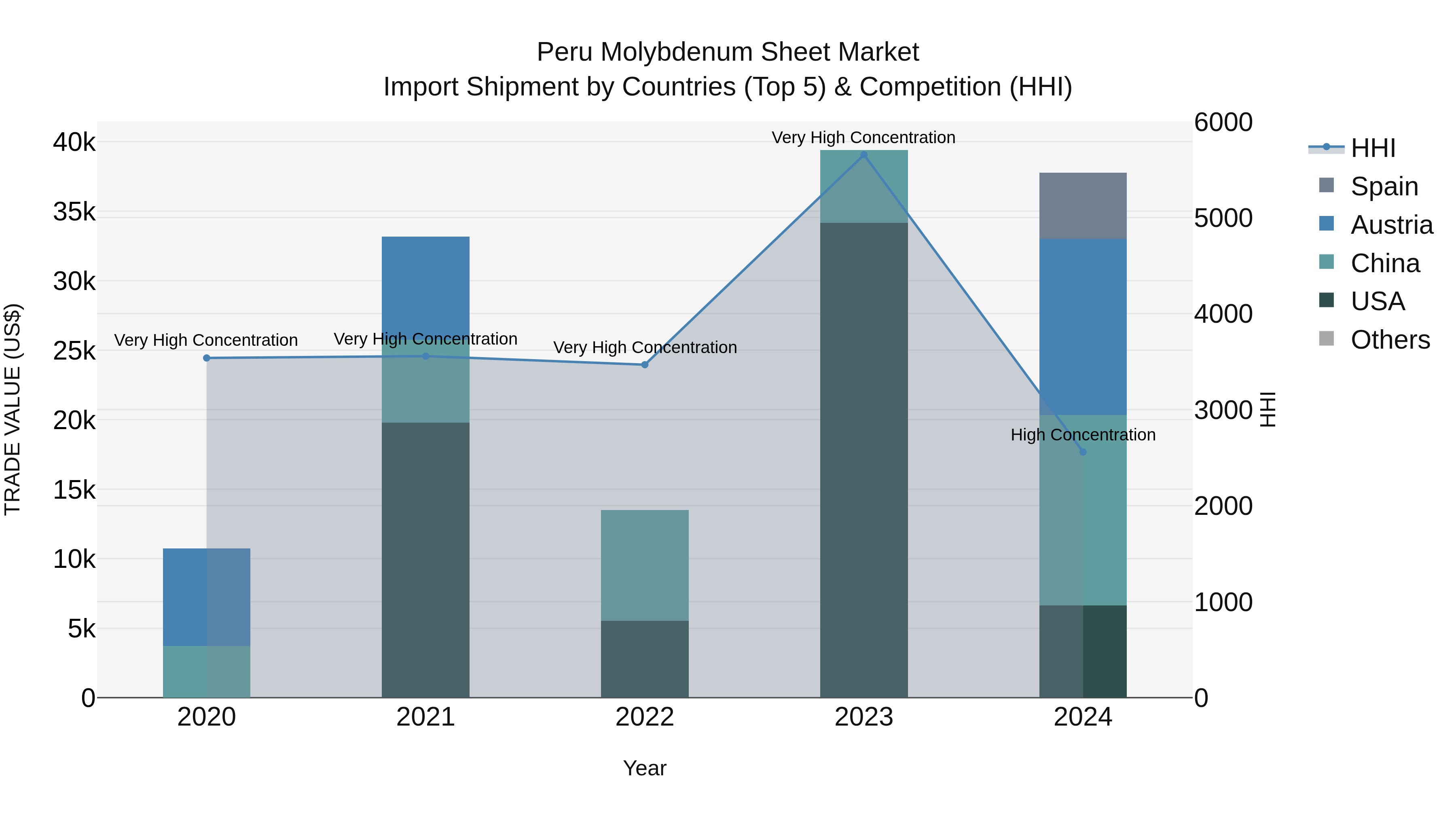Click the 2023 x-axis label

tap(863, 717)
